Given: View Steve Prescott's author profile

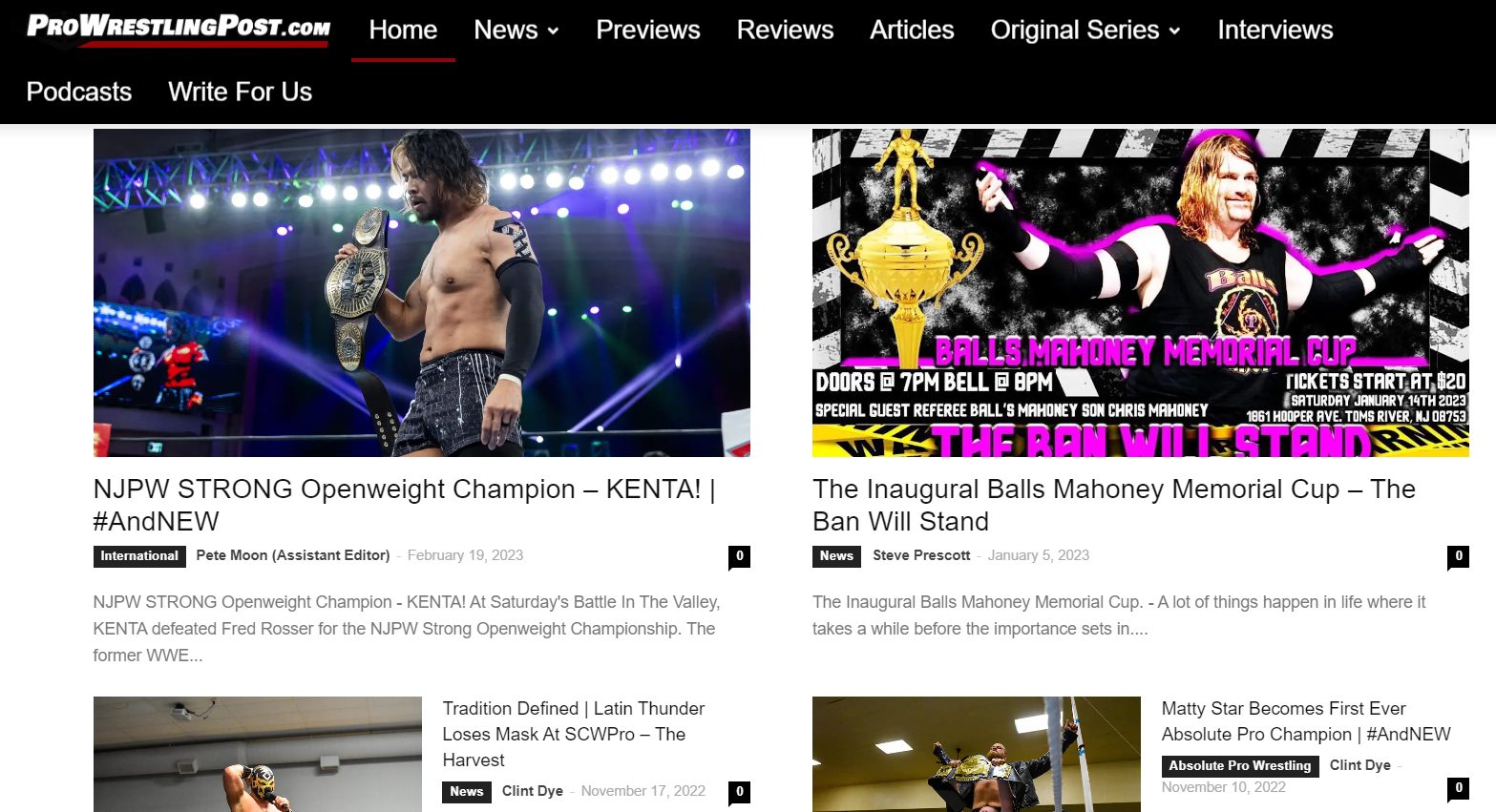Looking at the screenshot, I should 921,555.
